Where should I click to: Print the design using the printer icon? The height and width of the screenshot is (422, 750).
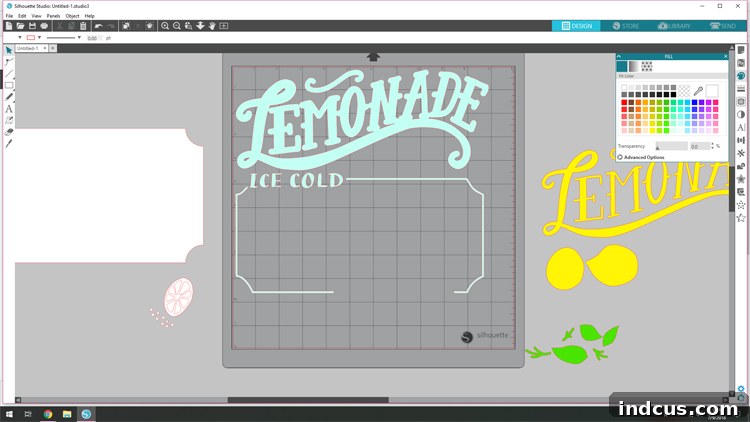pos(44,26)
